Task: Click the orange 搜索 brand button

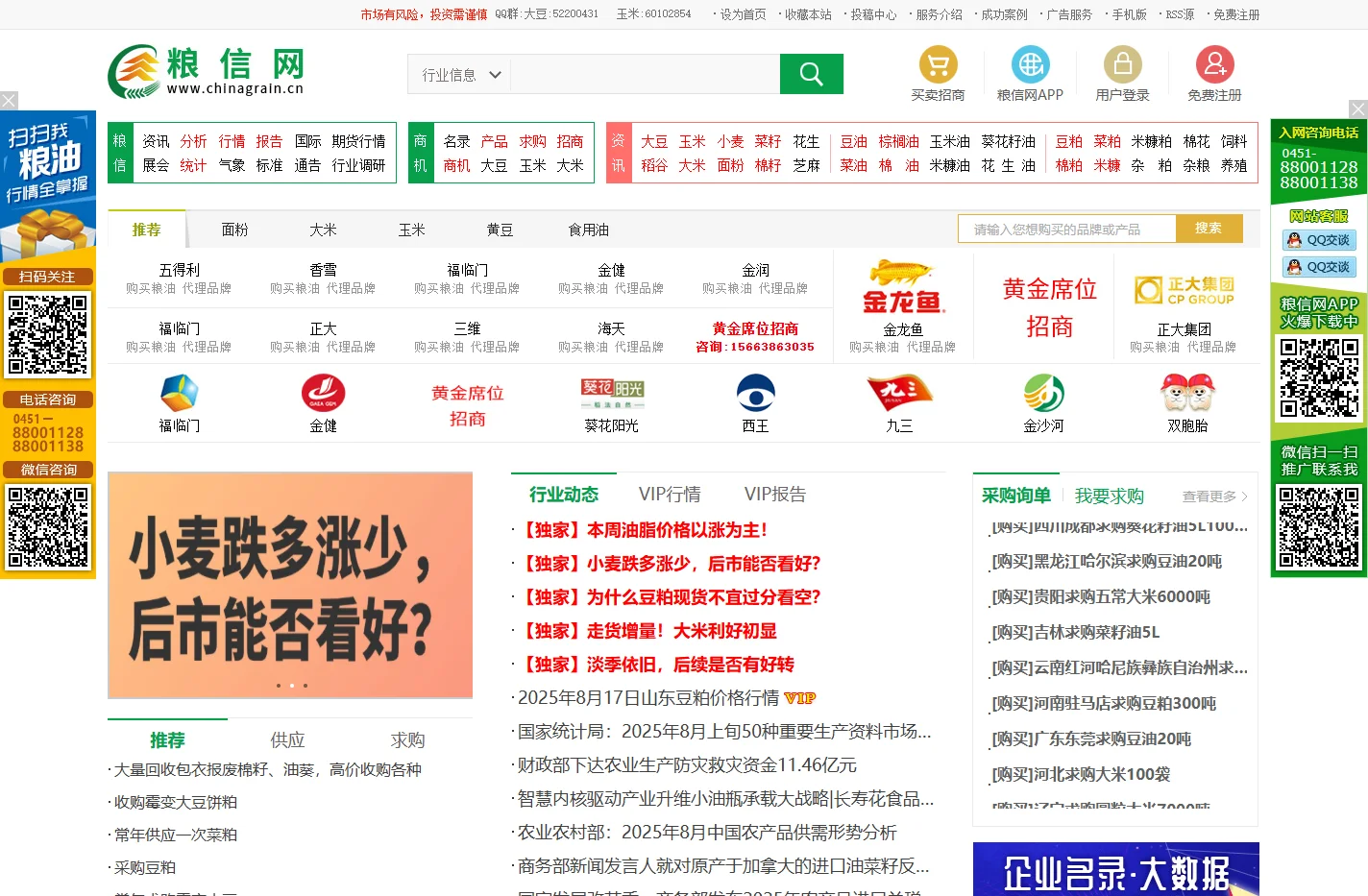Action: tap(1209, 229)
